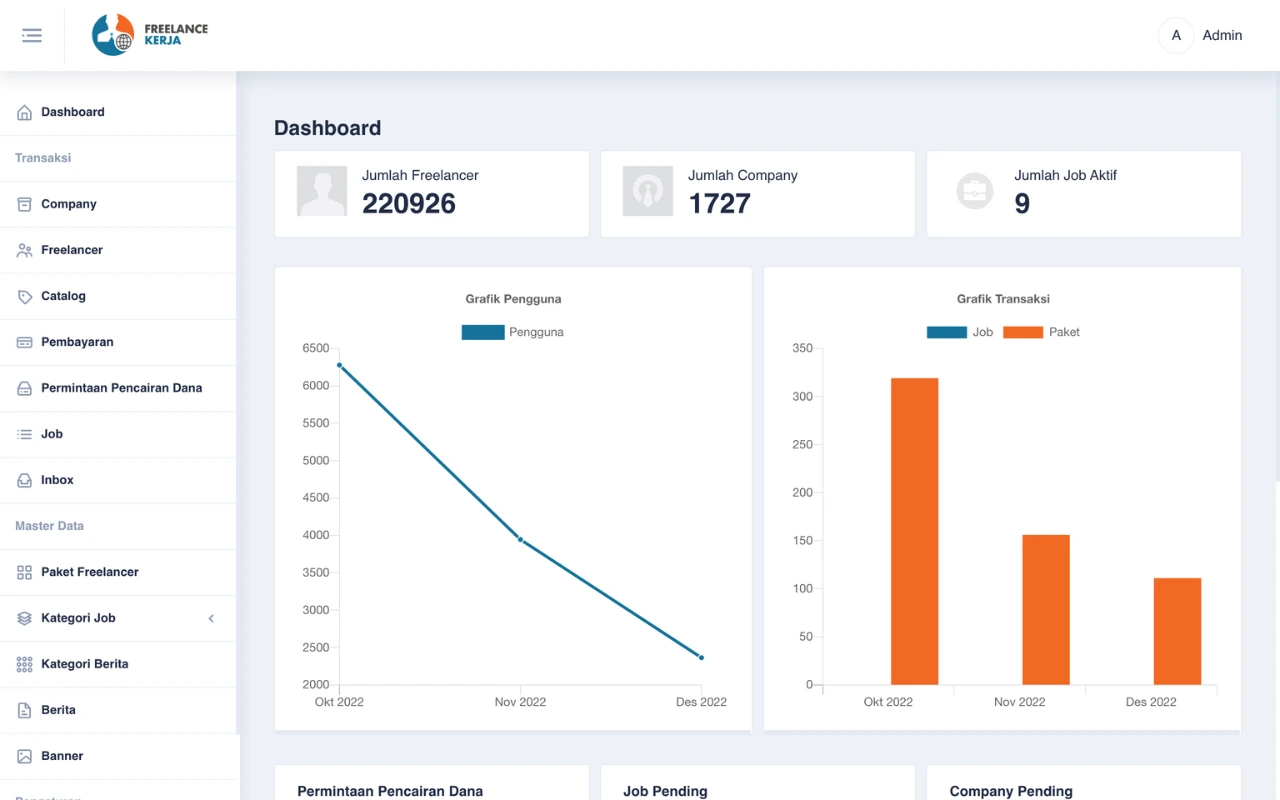
Task: Click the Catalog tag icon
Action: pos(25,297)
